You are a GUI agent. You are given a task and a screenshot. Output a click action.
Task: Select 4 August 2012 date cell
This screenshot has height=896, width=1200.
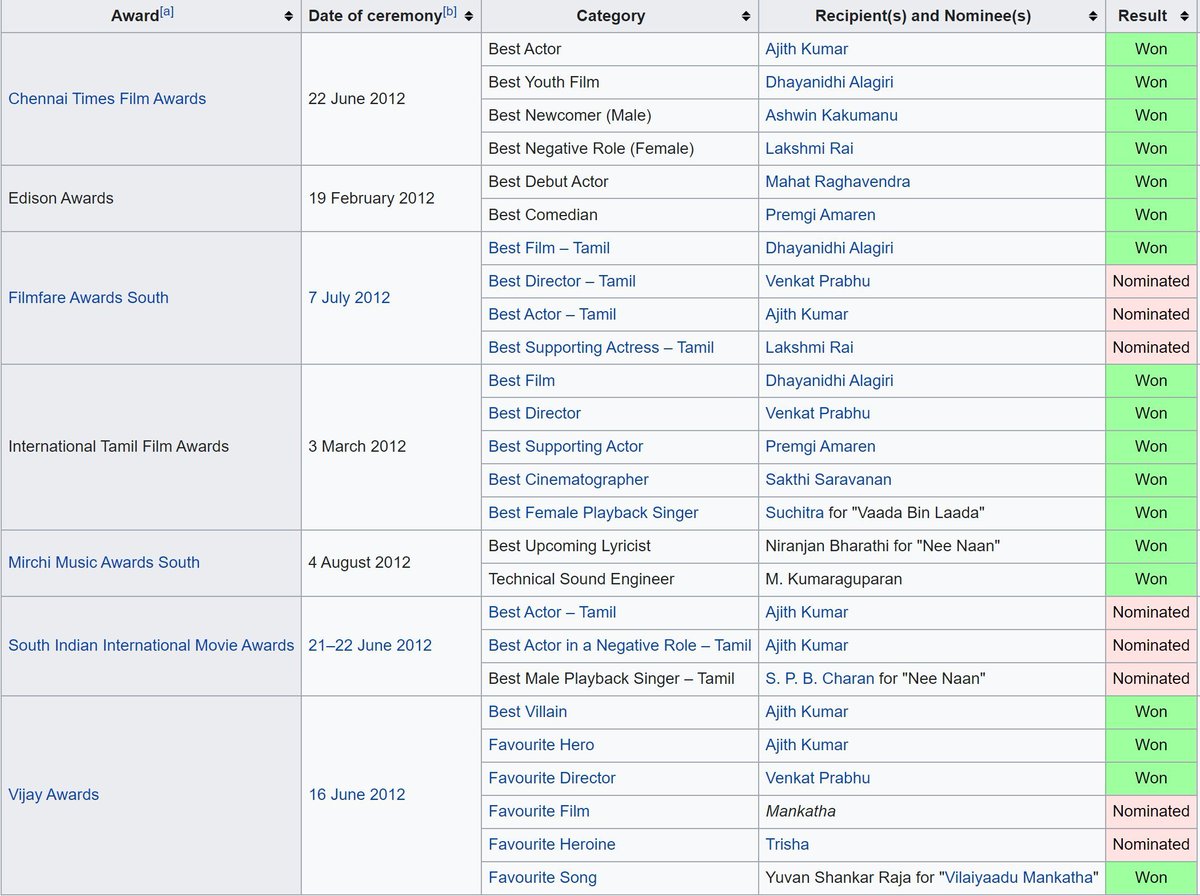(x=391, y=562)
